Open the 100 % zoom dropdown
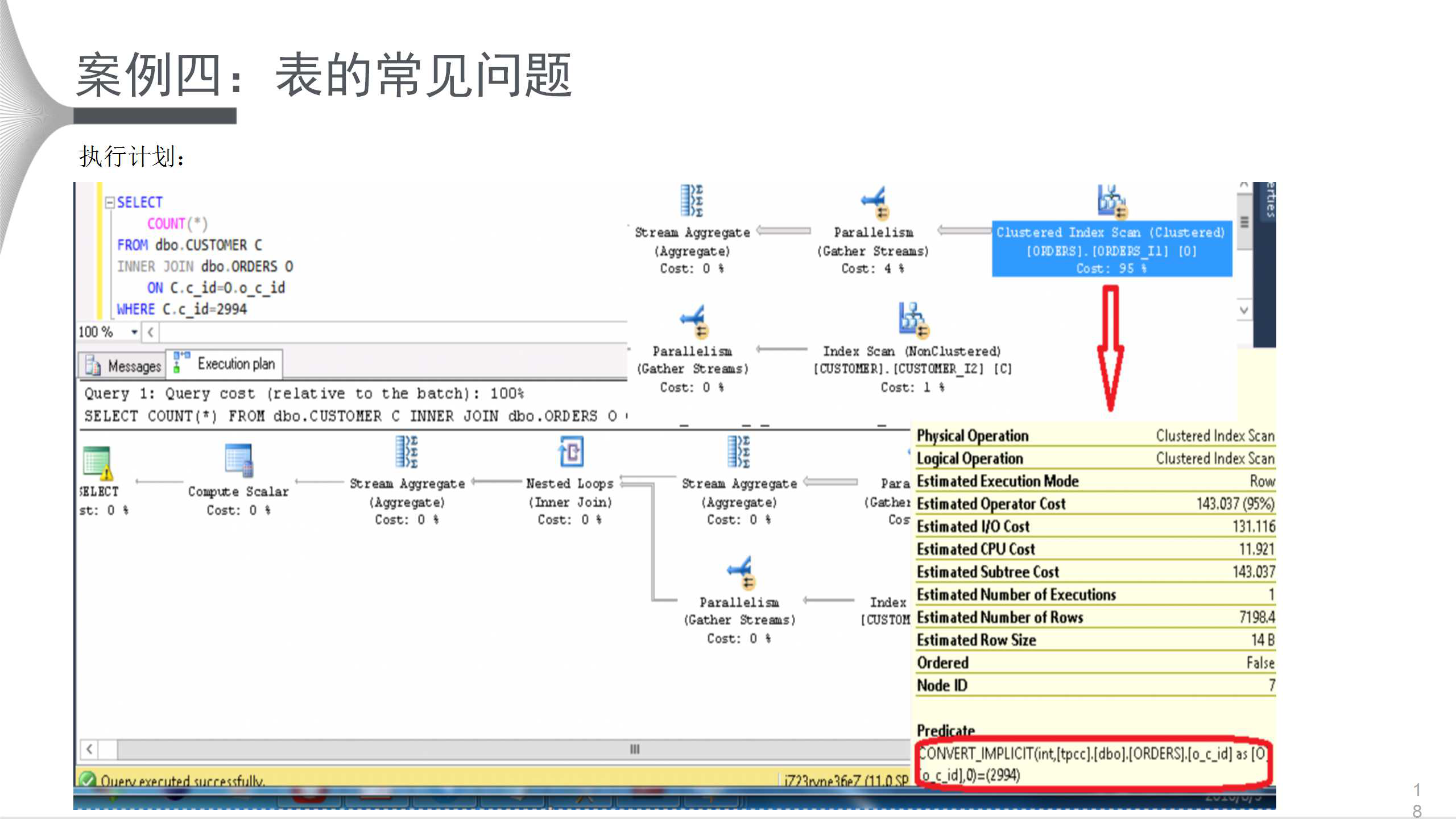 134,332
